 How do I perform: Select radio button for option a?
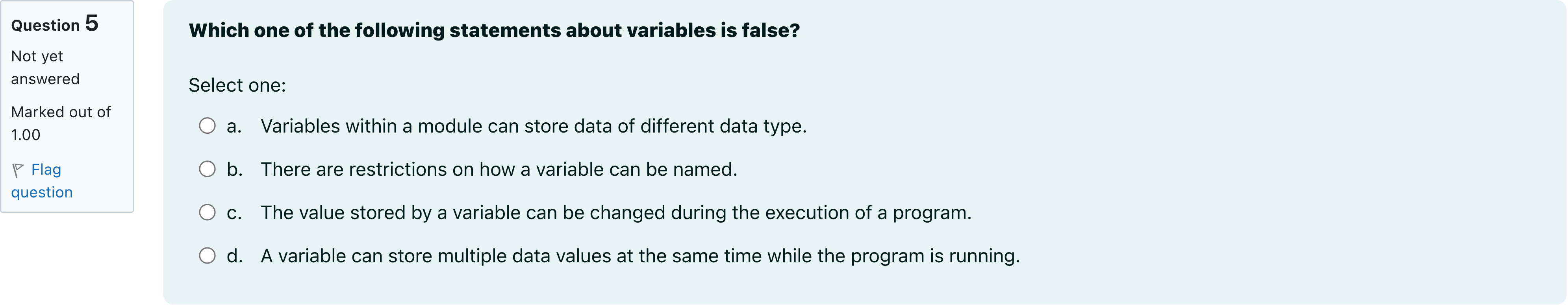pyautogui.click(x=207, y=126)
